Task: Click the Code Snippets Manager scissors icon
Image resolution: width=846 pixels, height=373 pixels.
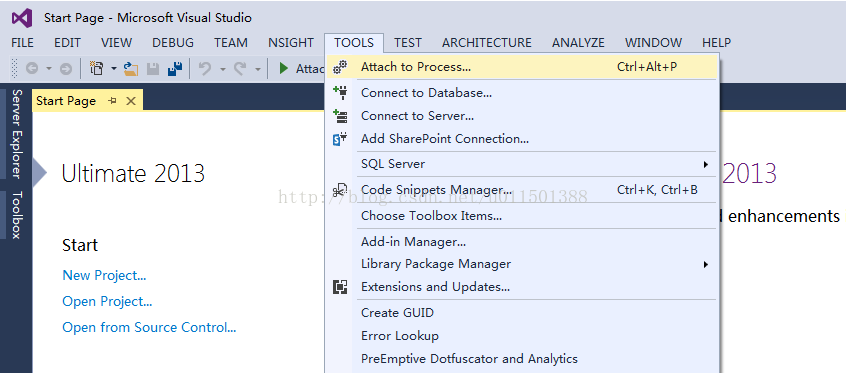Action: (340, 190)
